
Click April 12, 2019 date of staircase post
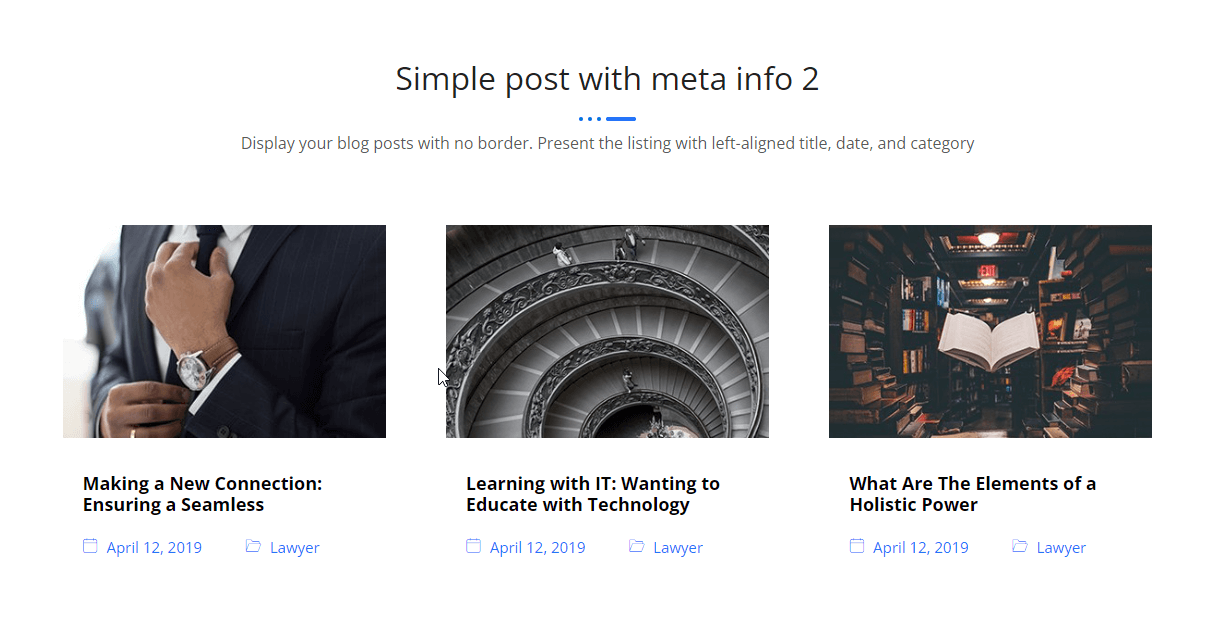point(537,548)
